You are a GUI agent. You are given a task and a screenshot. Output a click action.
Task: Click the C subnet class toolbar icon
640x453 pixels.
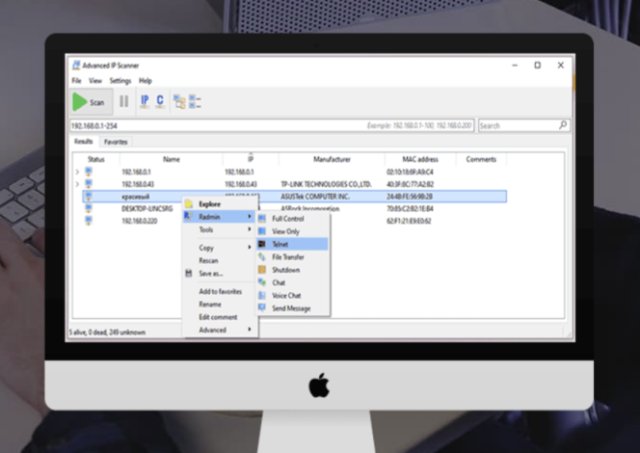click(160, 101)
